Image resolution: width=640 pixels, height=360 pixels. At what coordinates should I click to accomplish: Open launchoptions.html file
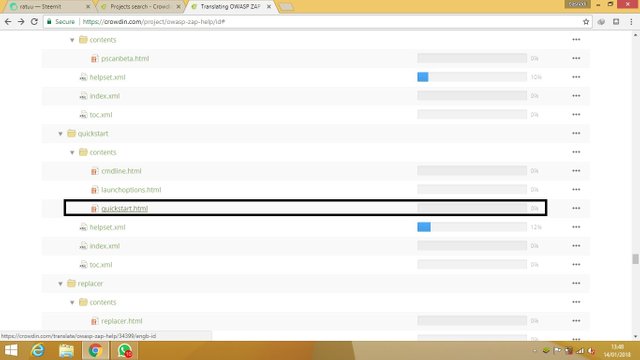pos(131,190)
